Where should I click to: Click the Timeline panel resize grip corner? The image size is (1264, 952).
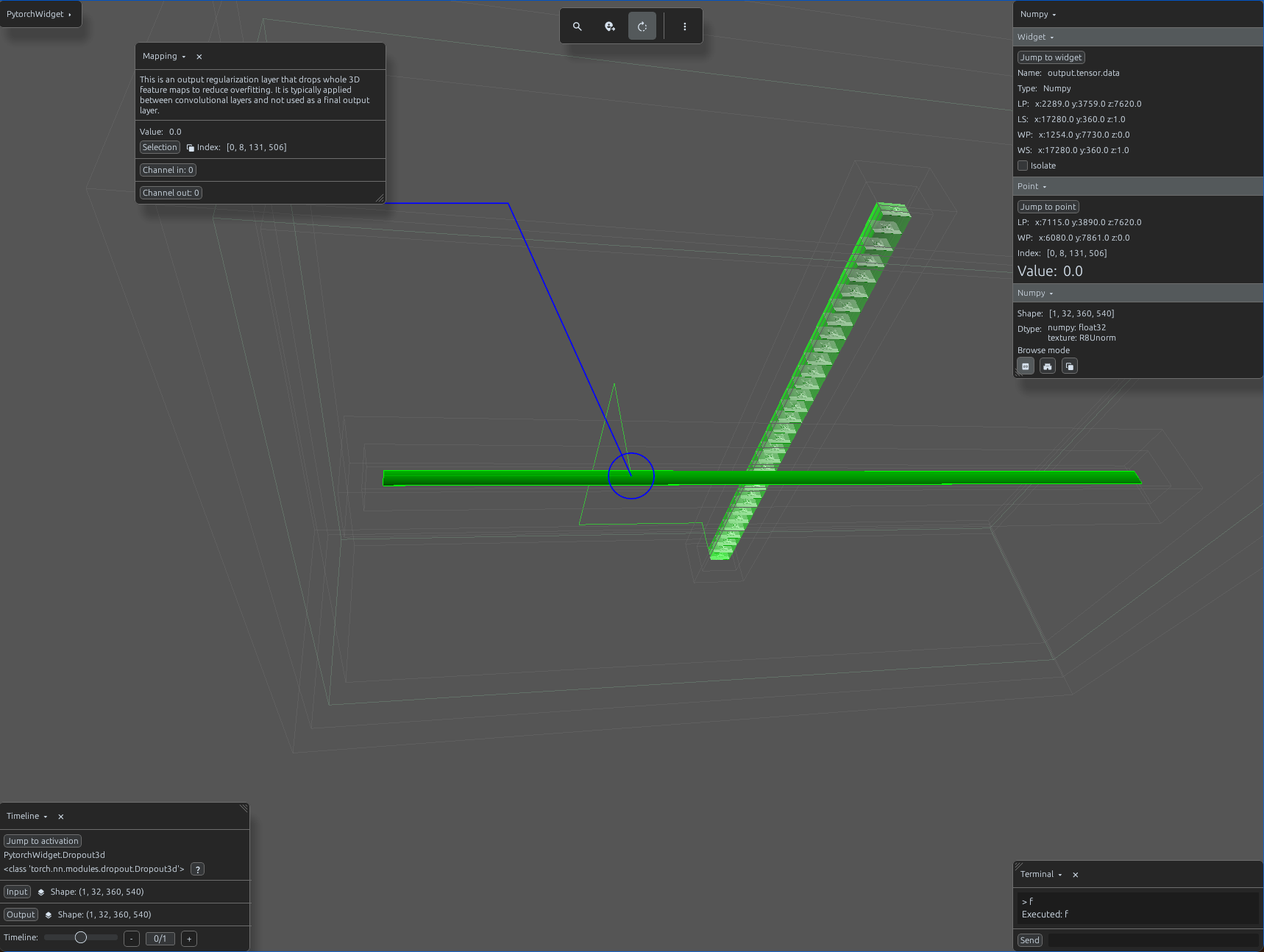tap(244, 808)
